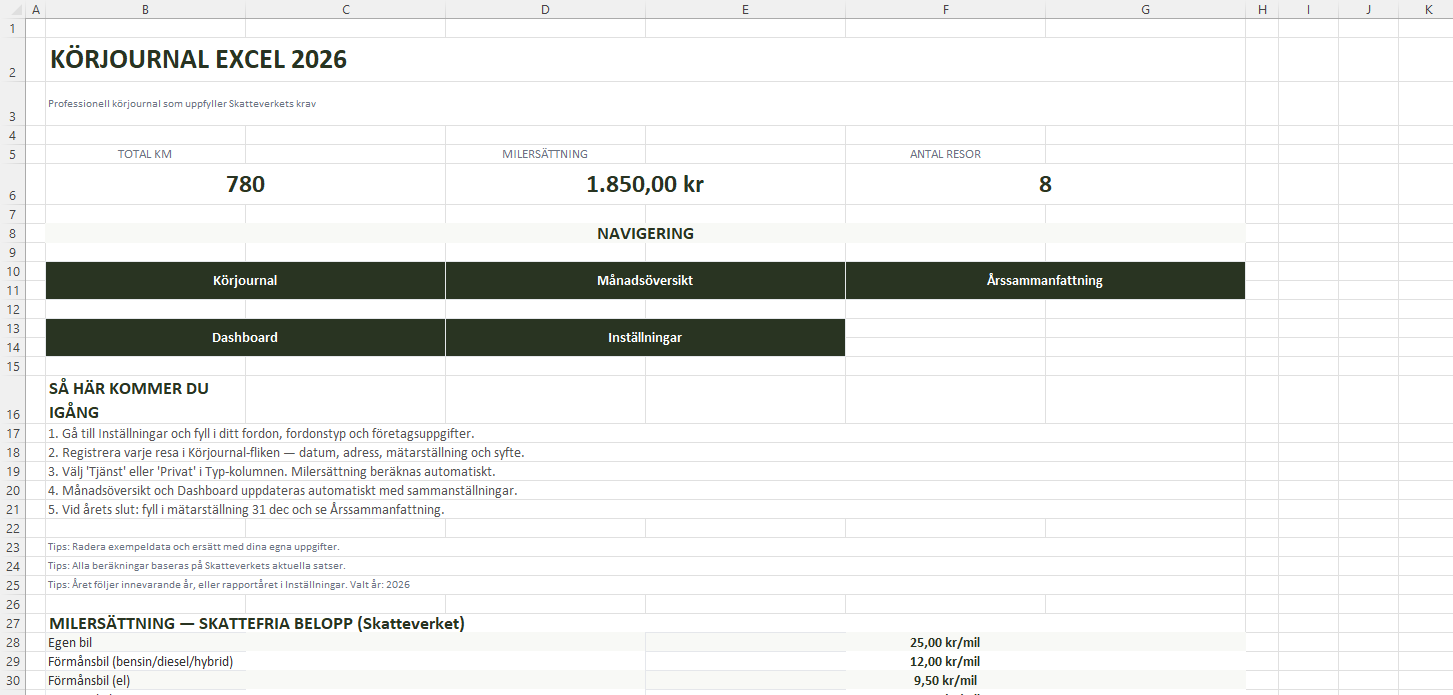Screen dimensions: 1453x695
Task: Click the subtitle about Skatteverkets krav
Action: (182, 103)
